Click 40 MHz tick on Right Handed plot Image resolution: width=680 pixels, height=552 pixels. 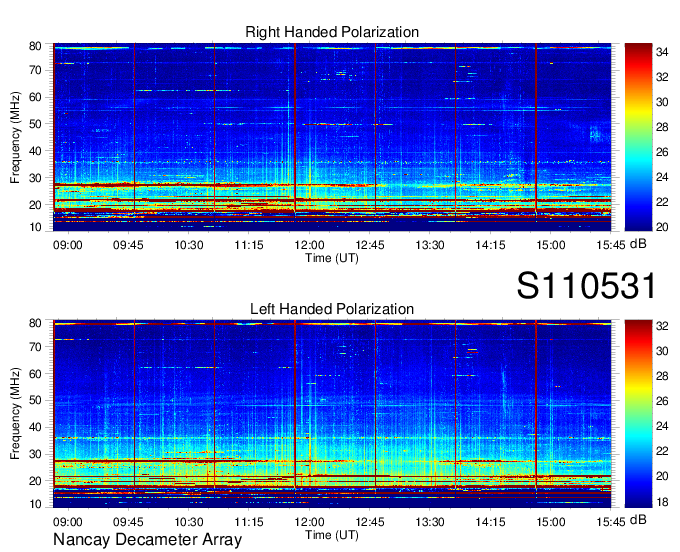pos(35,151)
